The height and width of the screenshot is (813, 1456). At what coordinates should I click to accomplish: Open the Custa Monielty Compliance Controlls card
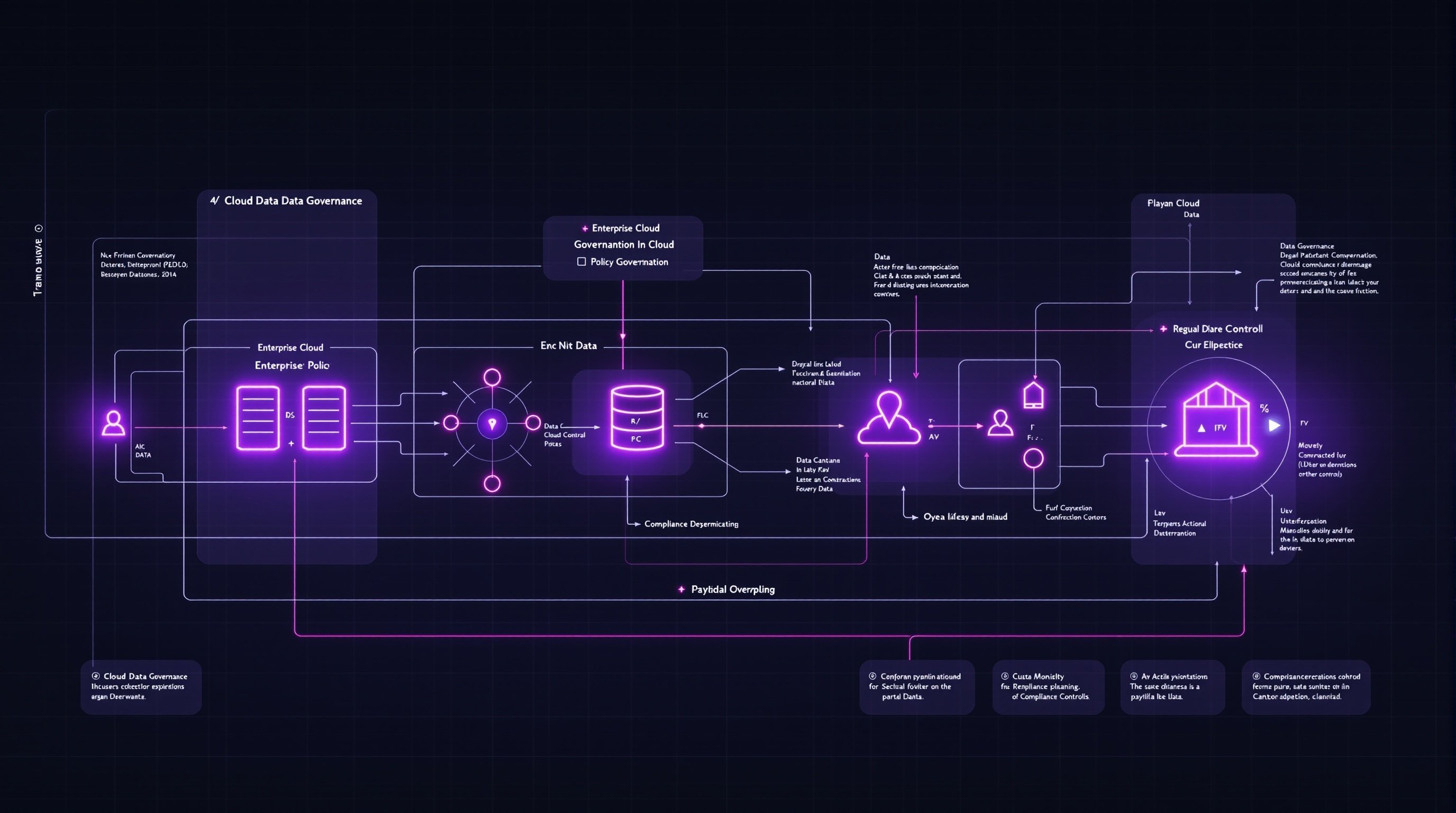1048,686
